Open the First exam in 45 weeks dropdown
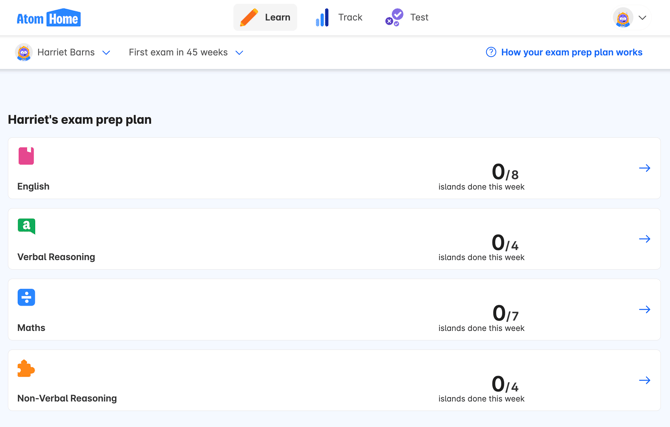 tap(239, 53)
